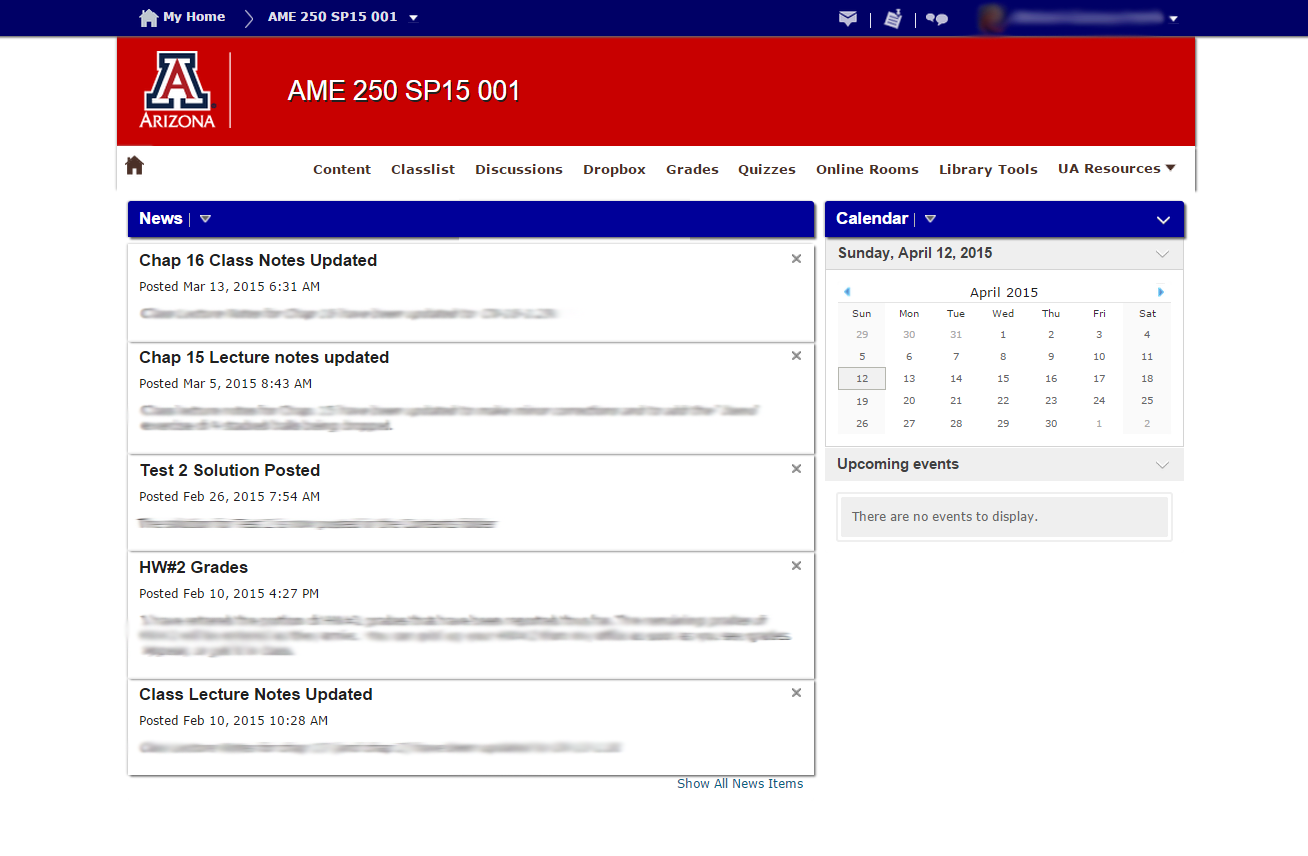Select April 15 in the calendar

(x=1003, y=379)
